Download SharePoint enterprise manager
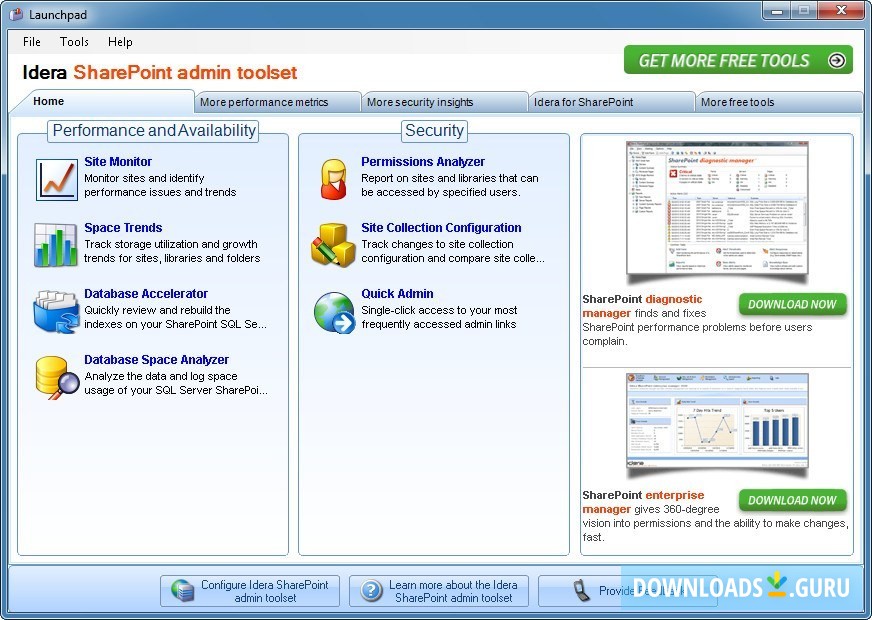This screenshot has height=620, width=872. 793,500
